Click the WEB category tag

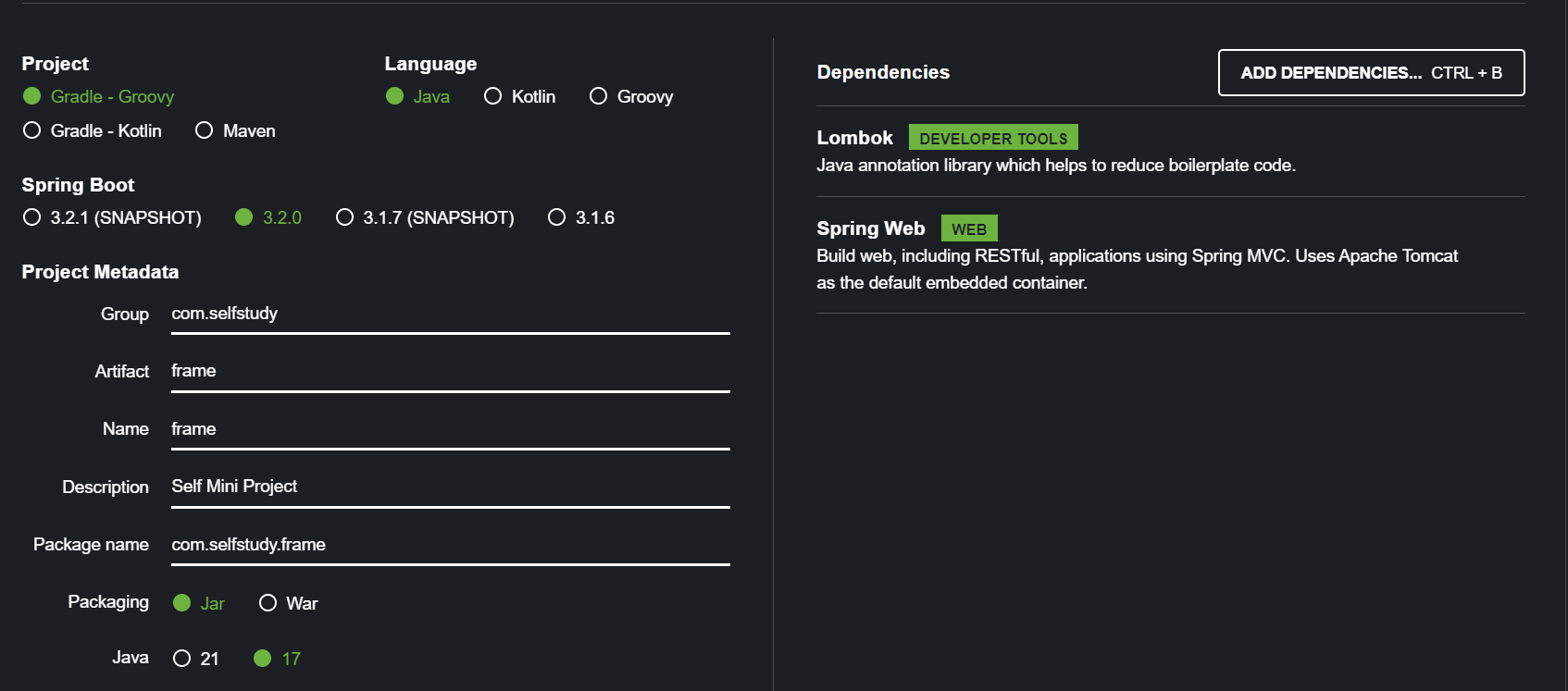click(969, 228)
